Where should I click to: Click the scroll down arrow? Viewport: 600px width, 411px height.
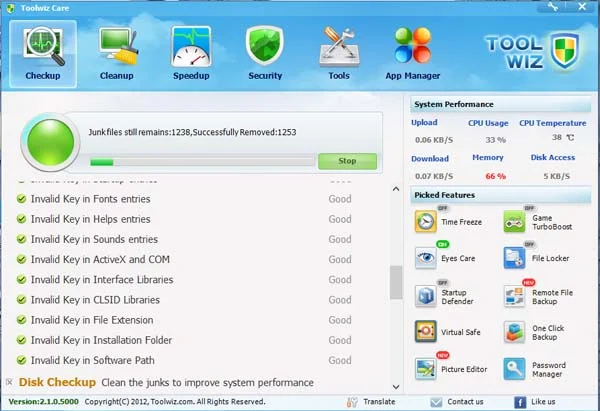(x=396, y=387)
